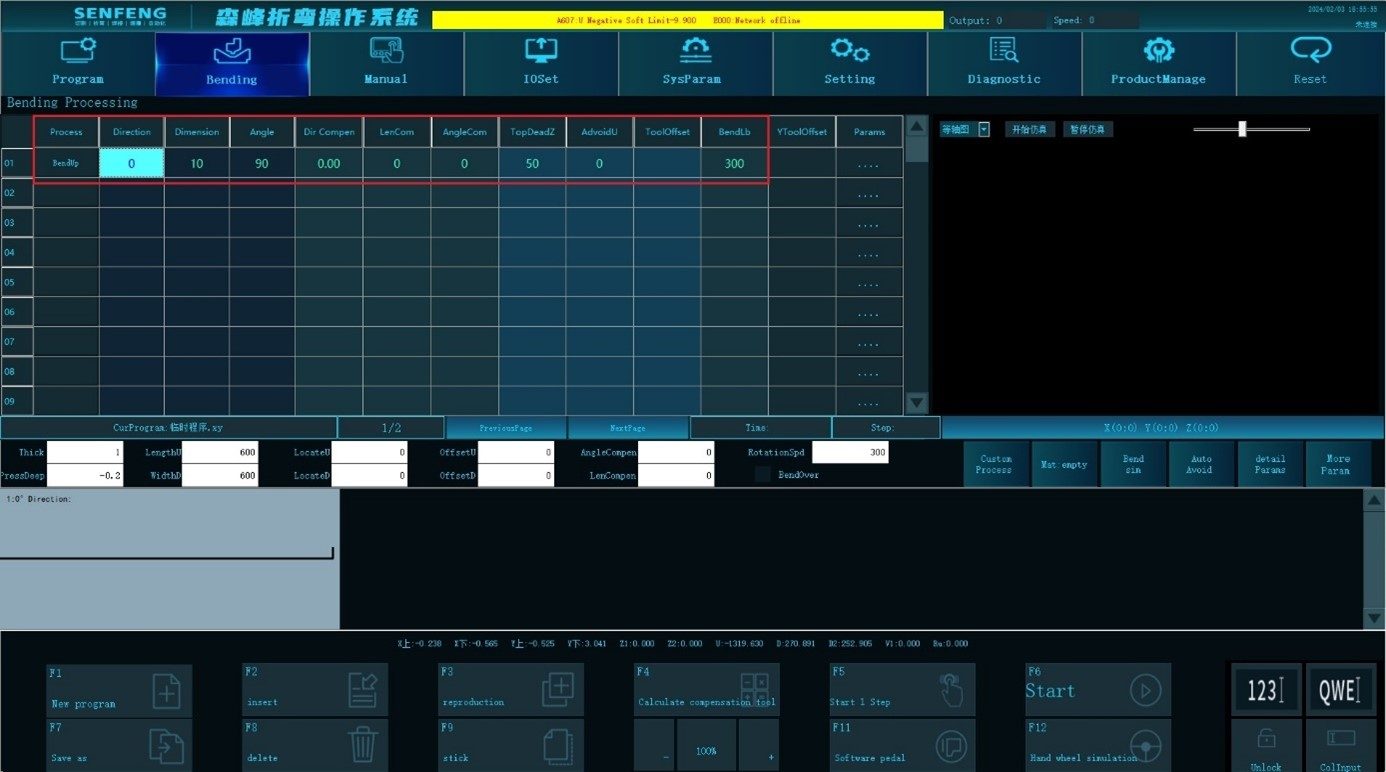Switch to the Manual tab
Screen dimensions: 1386x772
[x=386, y=63]
